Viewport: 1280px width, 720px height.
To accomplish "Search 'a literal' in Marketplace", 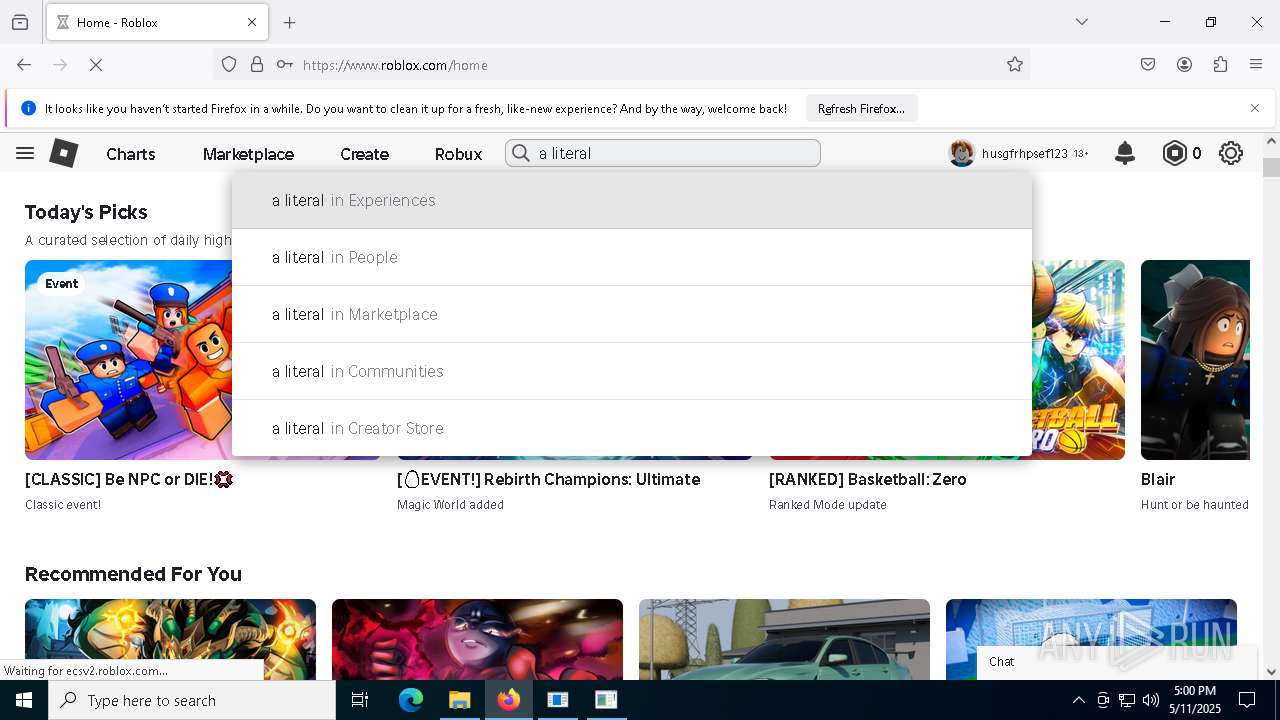I will (x=632, y=314).
